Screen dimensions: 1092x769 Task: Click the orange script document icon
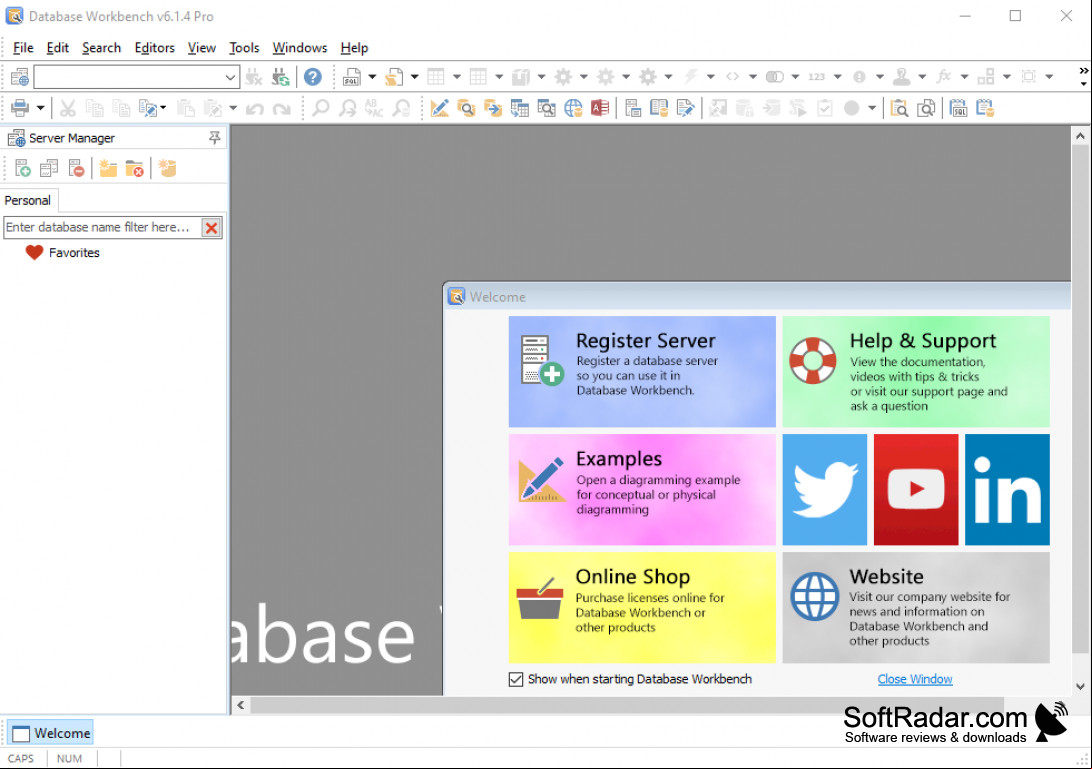click(394, 77)
